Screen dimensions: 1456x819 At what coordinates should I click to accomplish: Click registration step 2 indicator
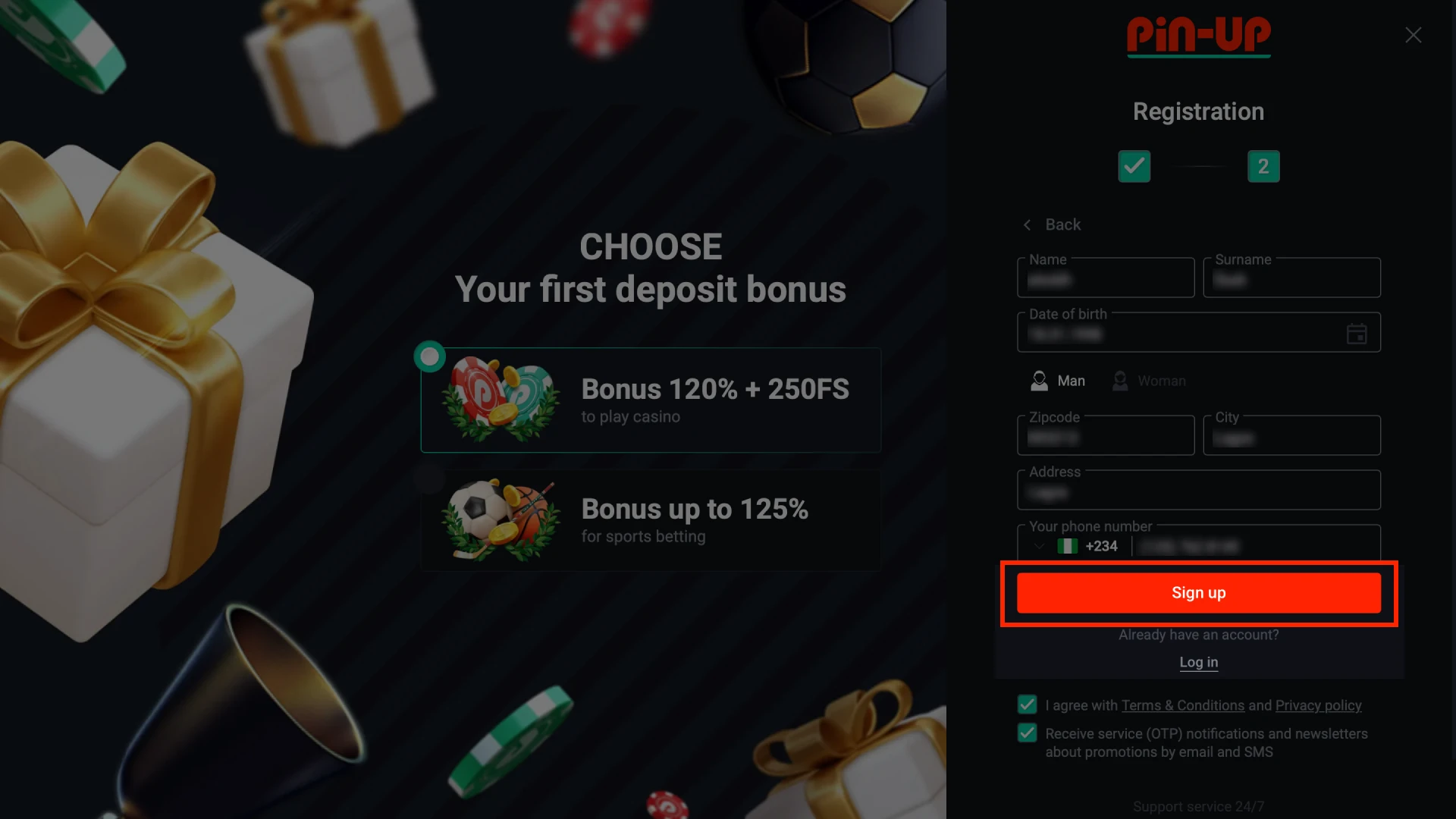pos(1263,166)
